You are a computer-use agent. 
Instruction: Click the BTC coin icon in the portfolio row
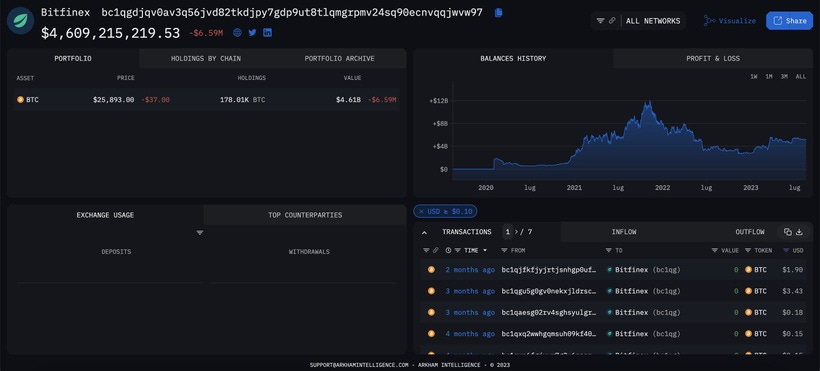pyautogui.click(x=20, y=99)
